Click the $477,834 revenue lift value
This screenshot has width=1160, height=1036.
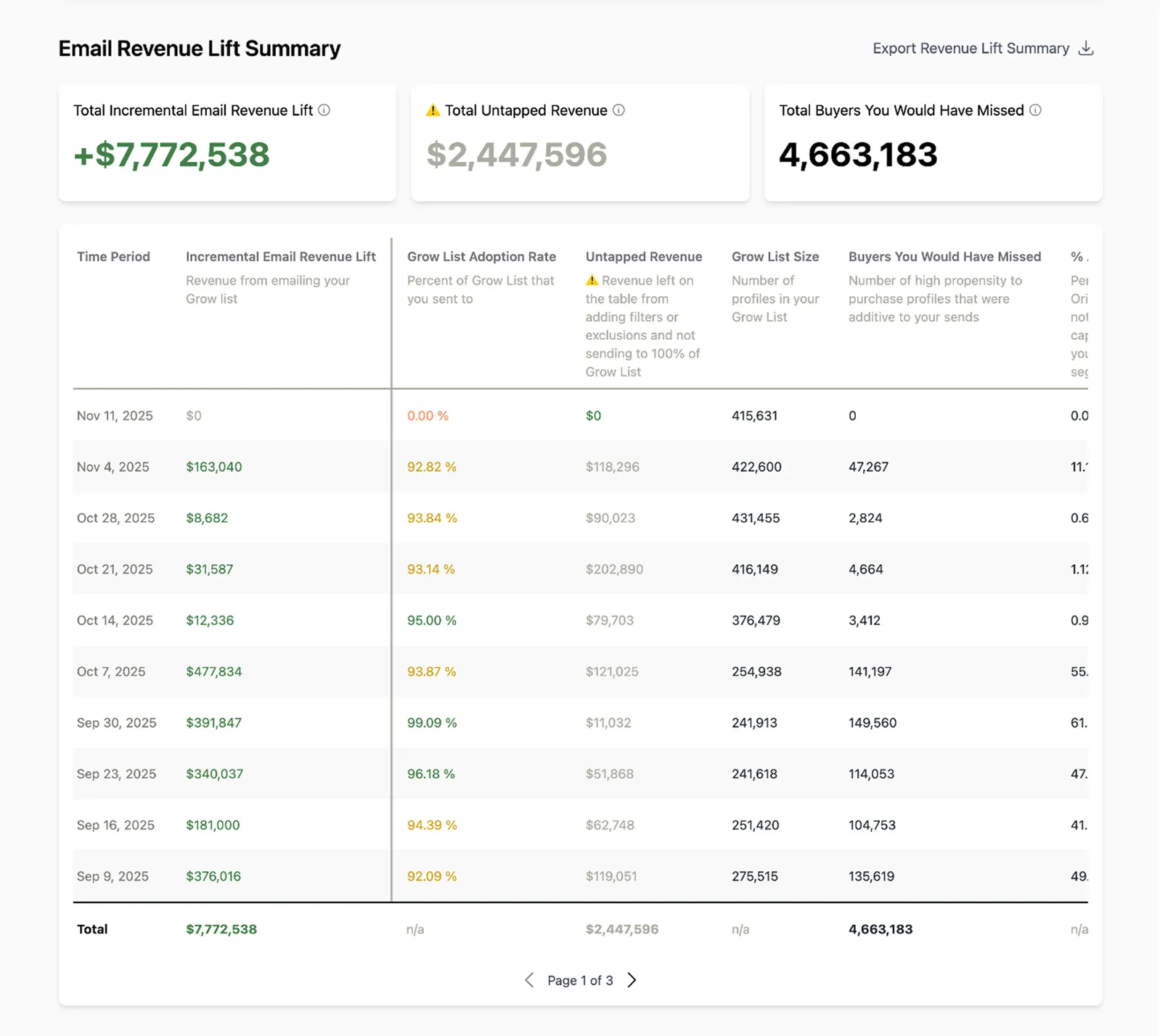pyautogui.click(x=214, y=672)
